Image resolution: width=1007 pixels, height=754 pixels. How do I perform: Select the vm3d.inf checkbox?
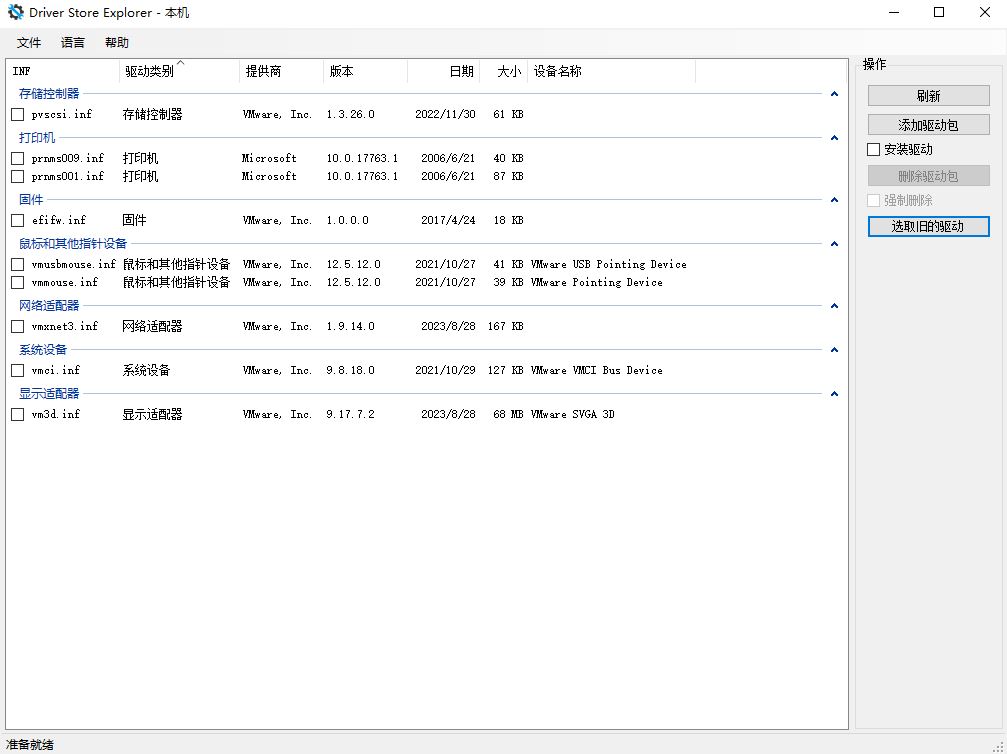[18, 415]
